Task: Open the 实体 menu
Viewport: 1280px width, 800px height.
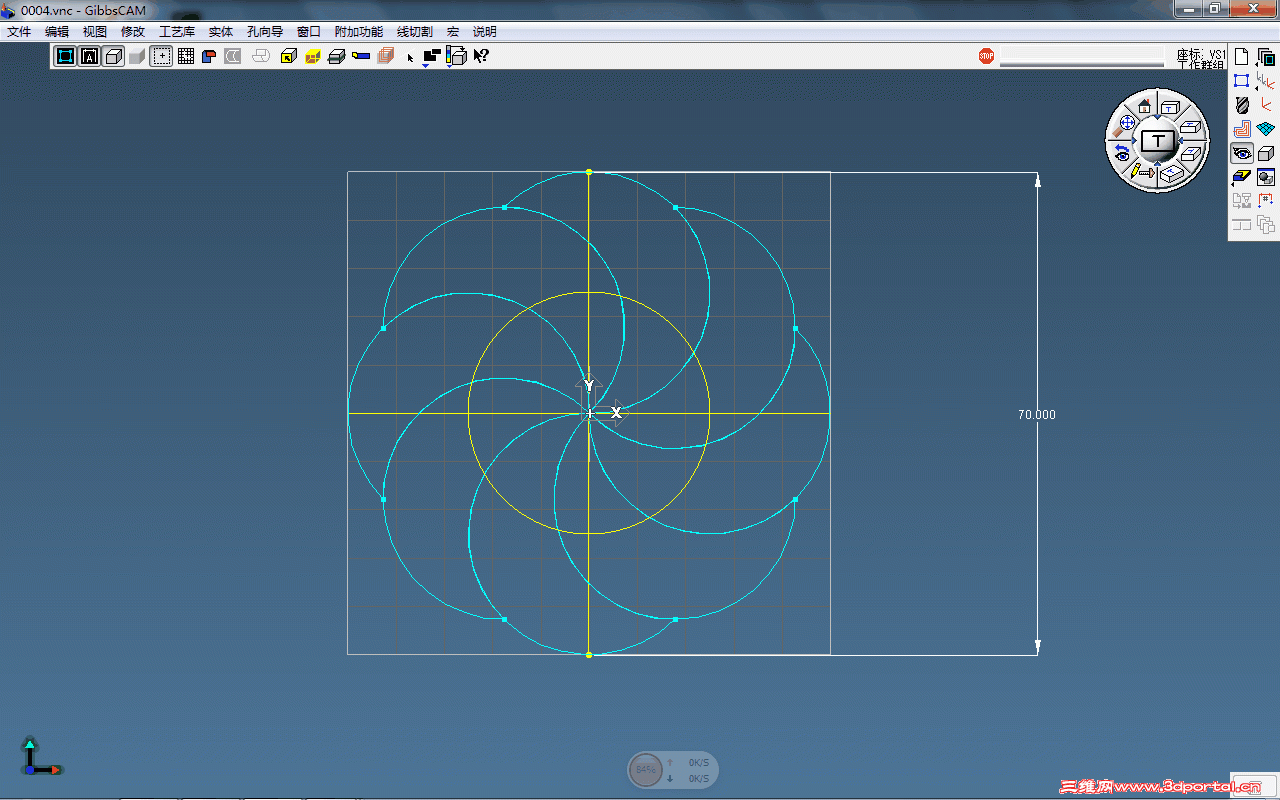Action: pyautogui.click(x=221, y=32)
